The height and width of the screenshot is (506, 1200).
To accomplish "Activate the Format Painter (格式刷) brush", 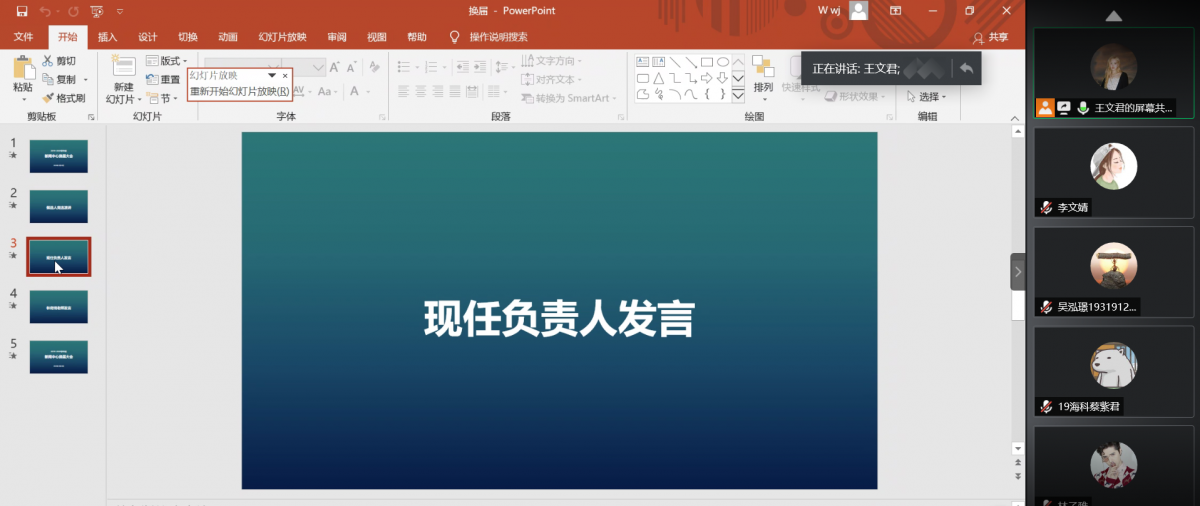I will pos(48,98).
